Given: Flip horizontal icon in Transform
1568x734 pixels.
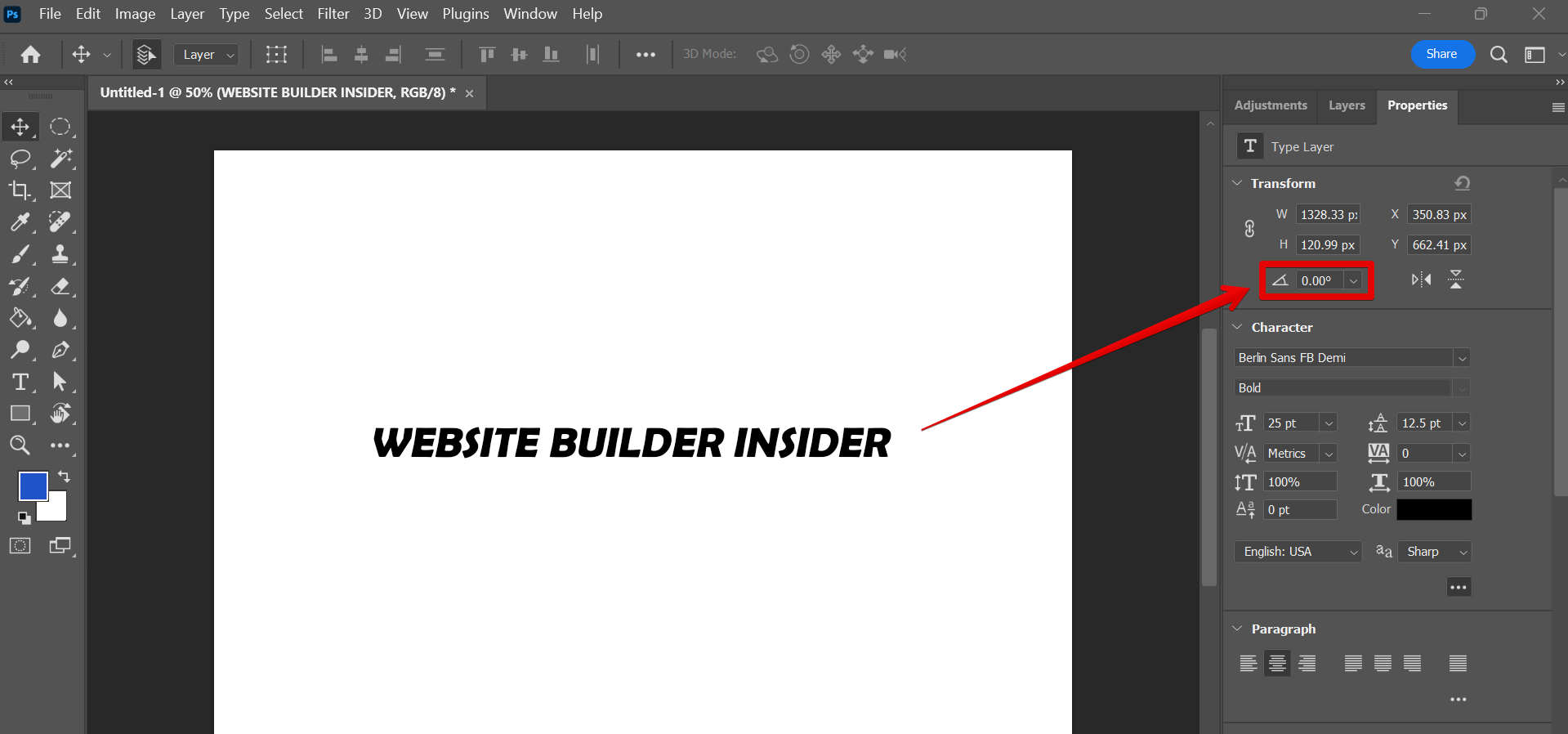Looking at the screenshot, I should (1421, 280).
